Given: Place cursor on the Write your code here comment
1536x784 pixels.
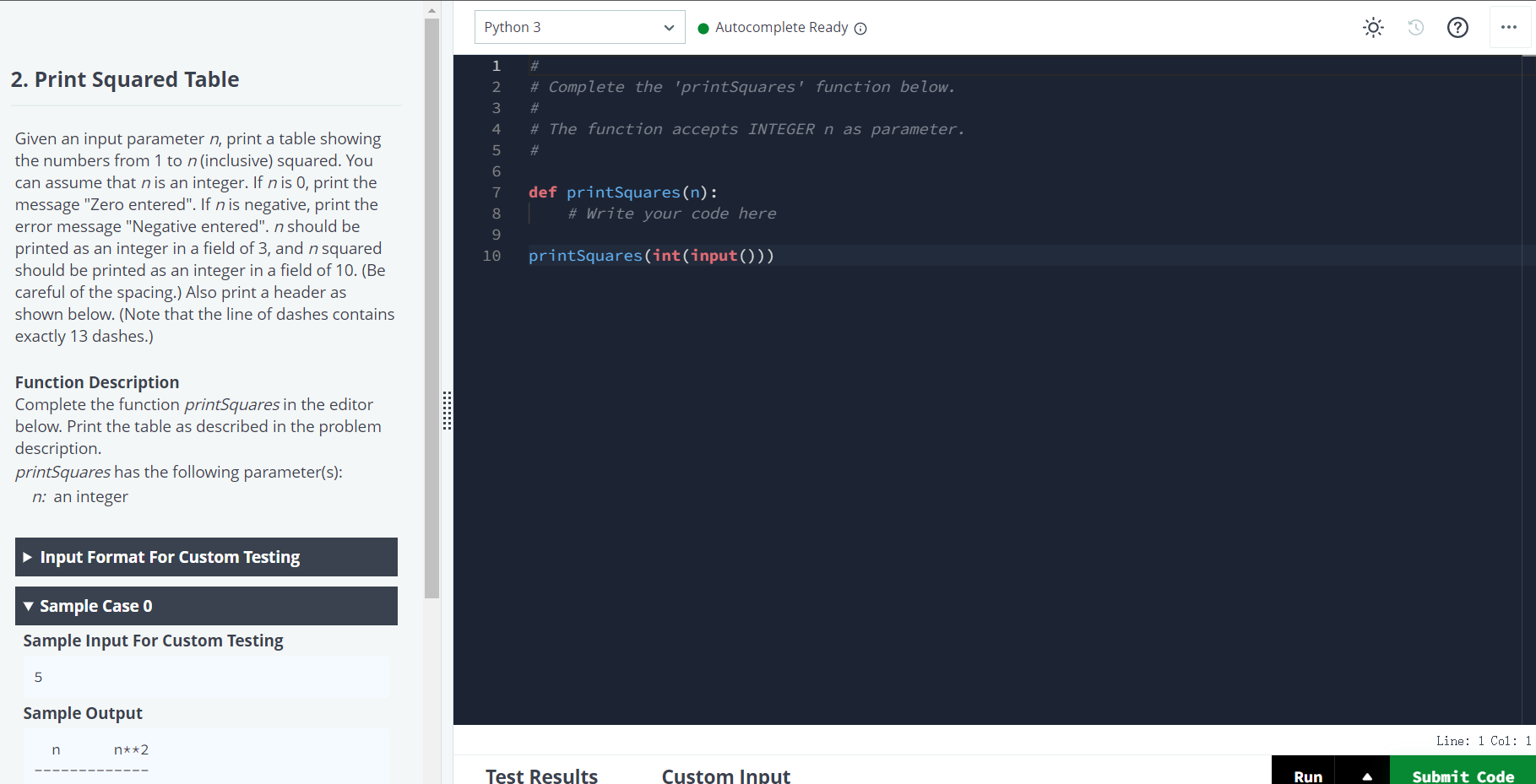Looking at the screenshot, I should (671, 213).
